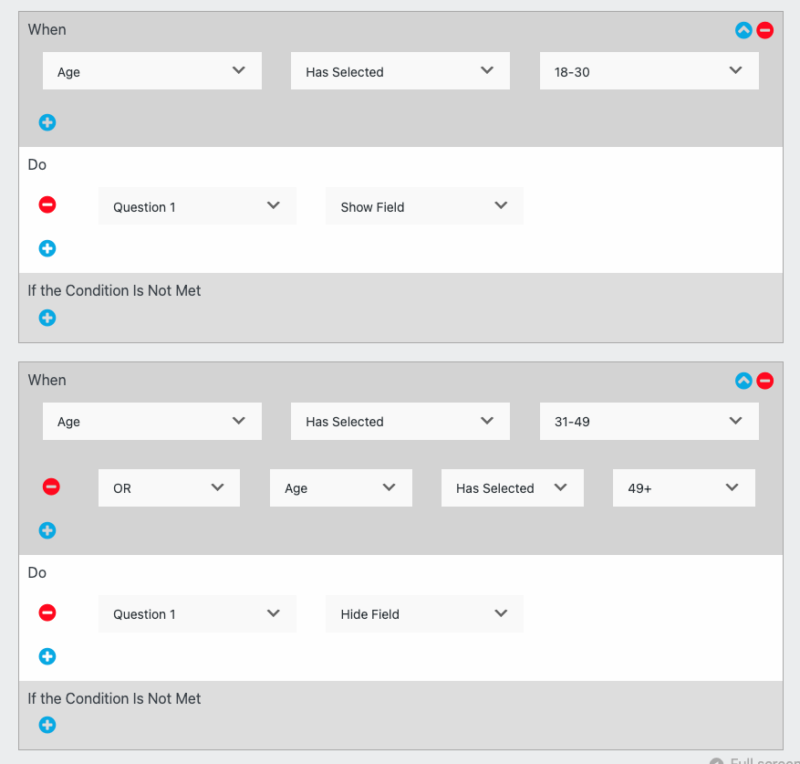The height and width of the screenshot is (764, 800).
Task: Collapse the second When condition block
Action: coord(743,380)
